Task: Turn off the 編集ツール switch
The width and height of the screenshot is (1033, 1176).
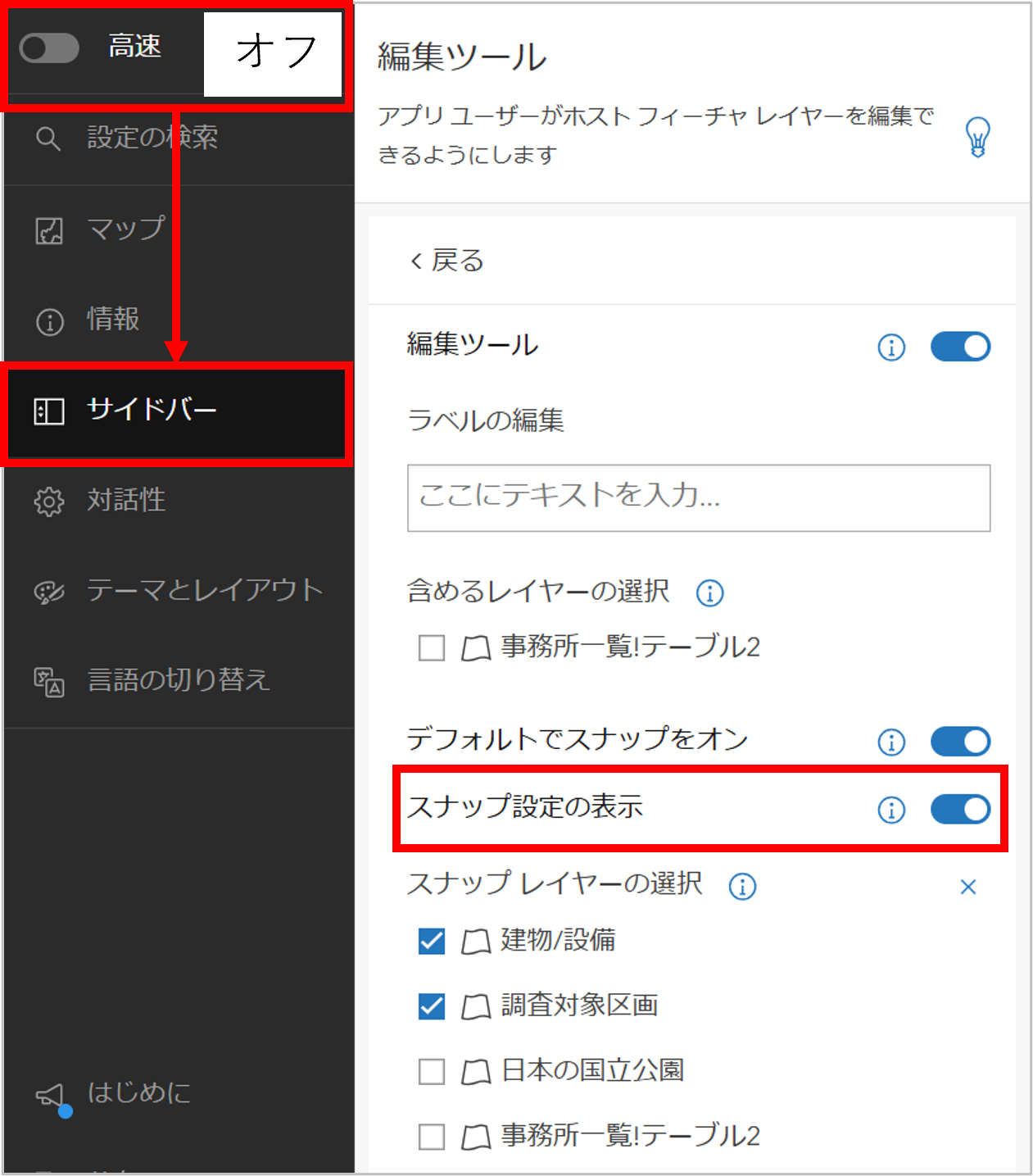Action: [x=960, y=347]
